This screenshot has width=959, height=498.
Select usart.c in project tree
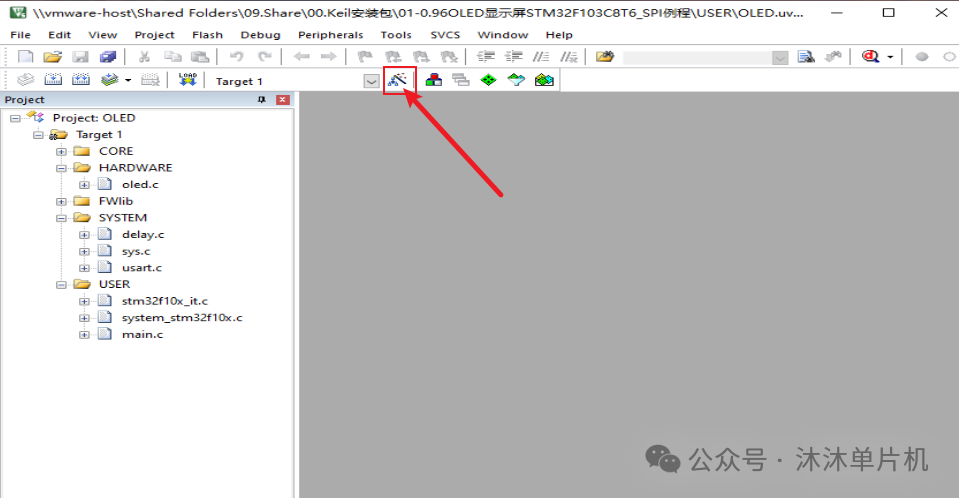point(141,268)
